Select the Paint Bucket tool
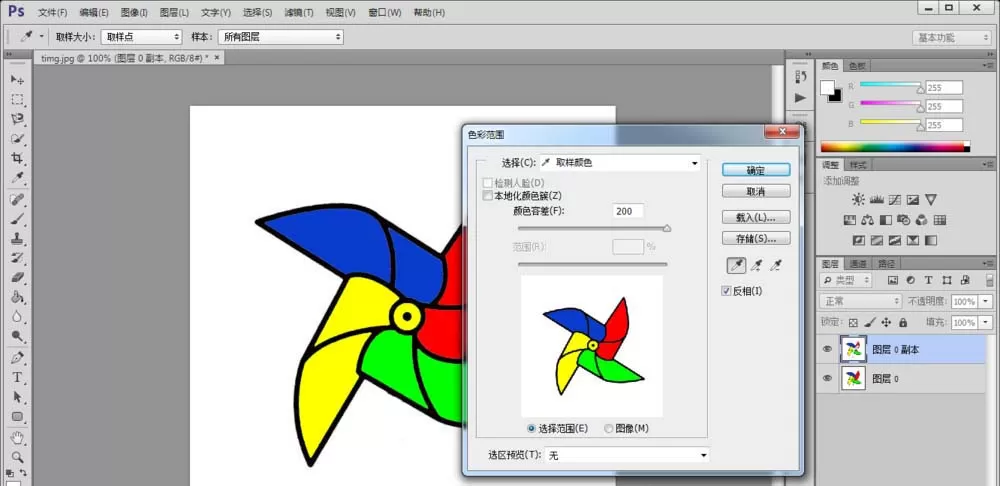 17,297
